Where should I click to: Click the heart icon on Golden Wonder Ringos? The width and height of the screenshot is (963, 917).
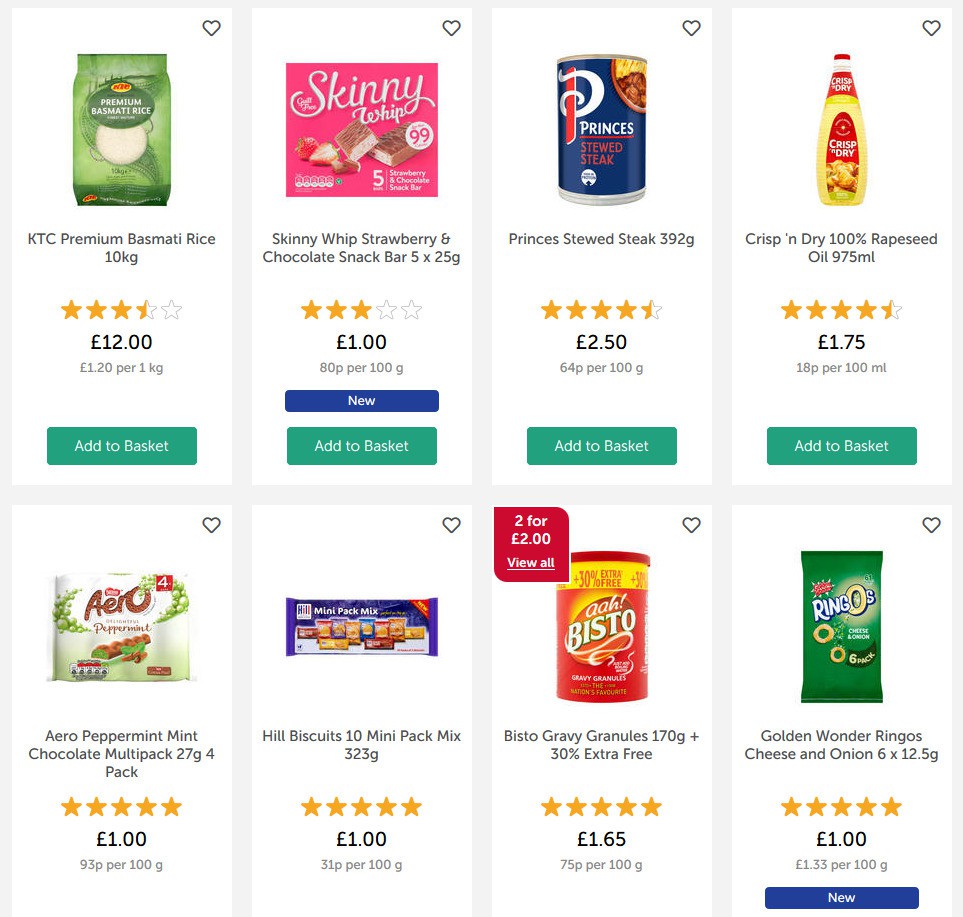[x=931, y=524]
